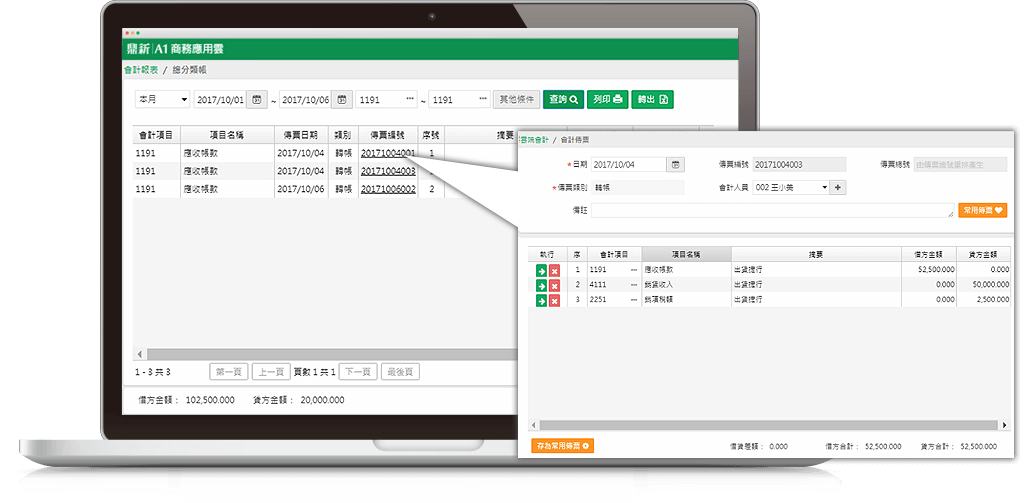Click 總分類帳 breadcrumb text
Screen dimensions: 1035x503
pyautogui.click(x=189, y=70)
